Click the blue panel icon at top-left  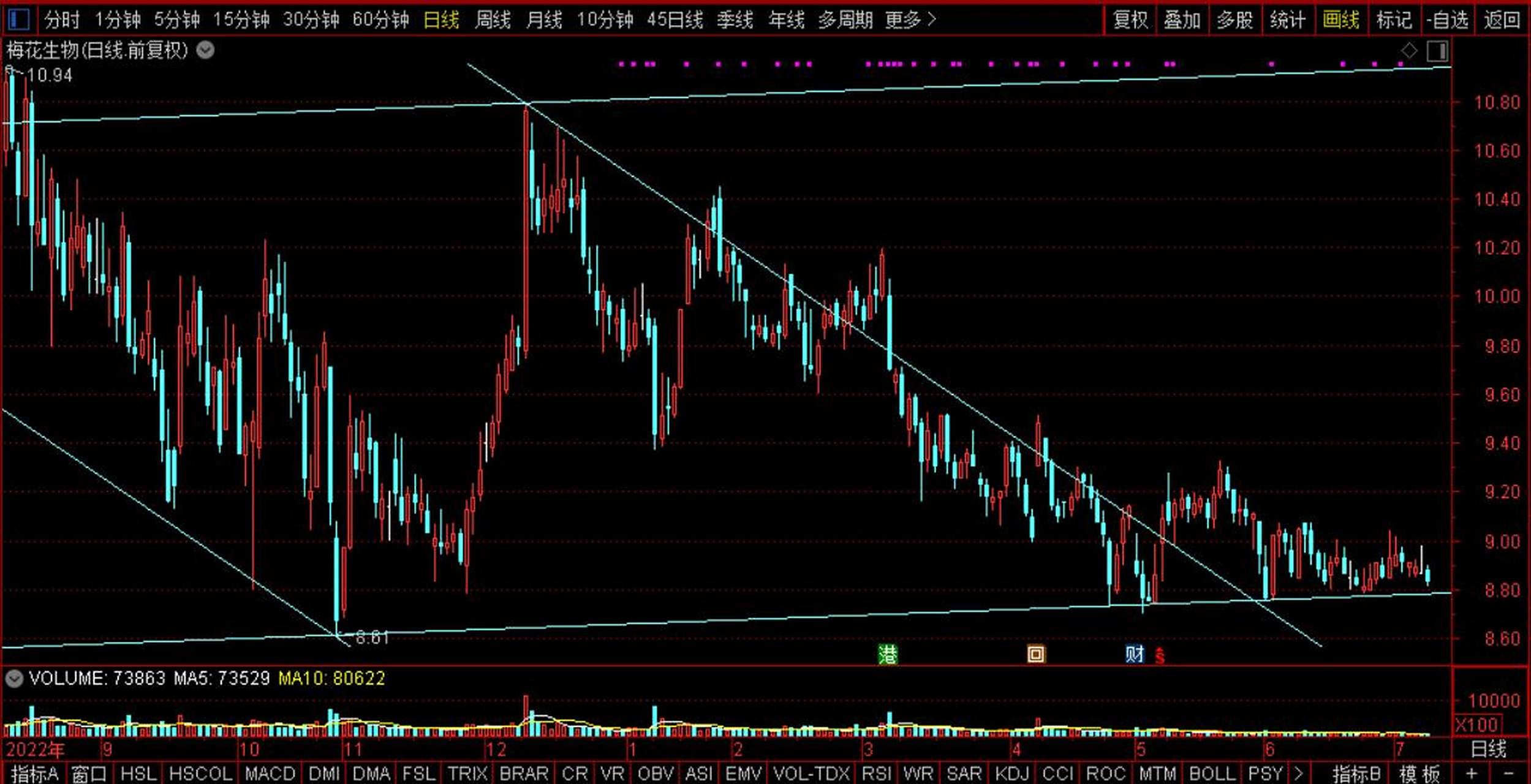[18, 20]
